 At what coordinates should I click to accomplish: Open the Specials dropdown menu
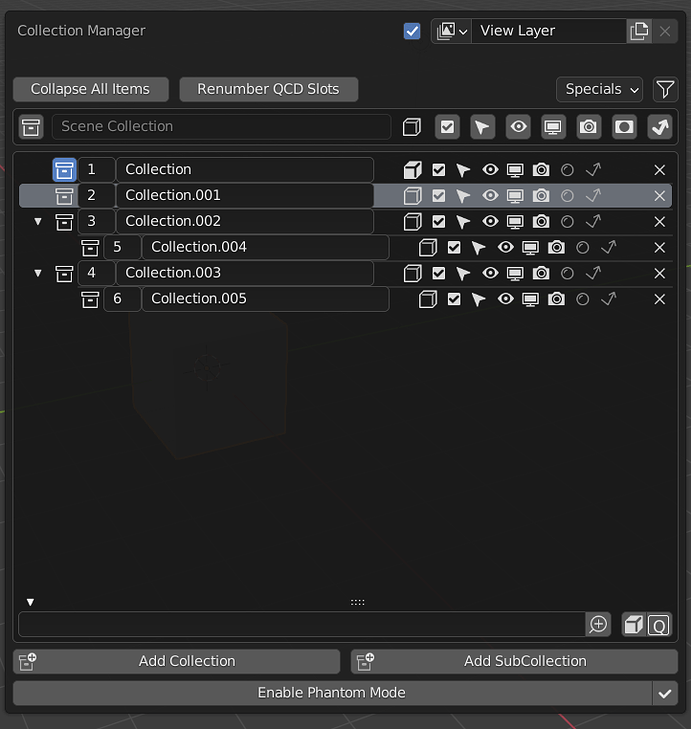click(599, 89)
